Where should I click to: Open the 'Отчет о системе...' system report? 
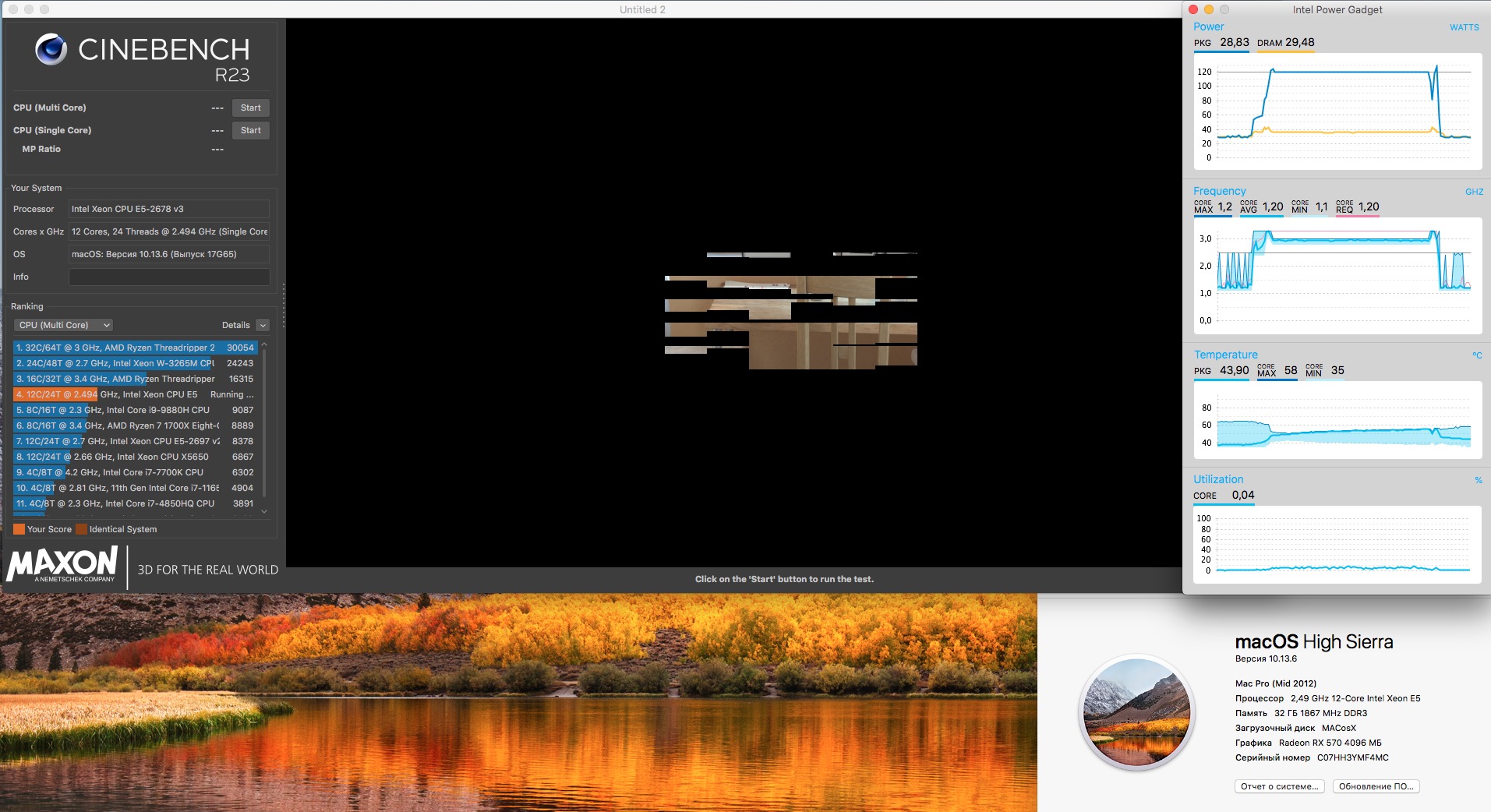1280,786
